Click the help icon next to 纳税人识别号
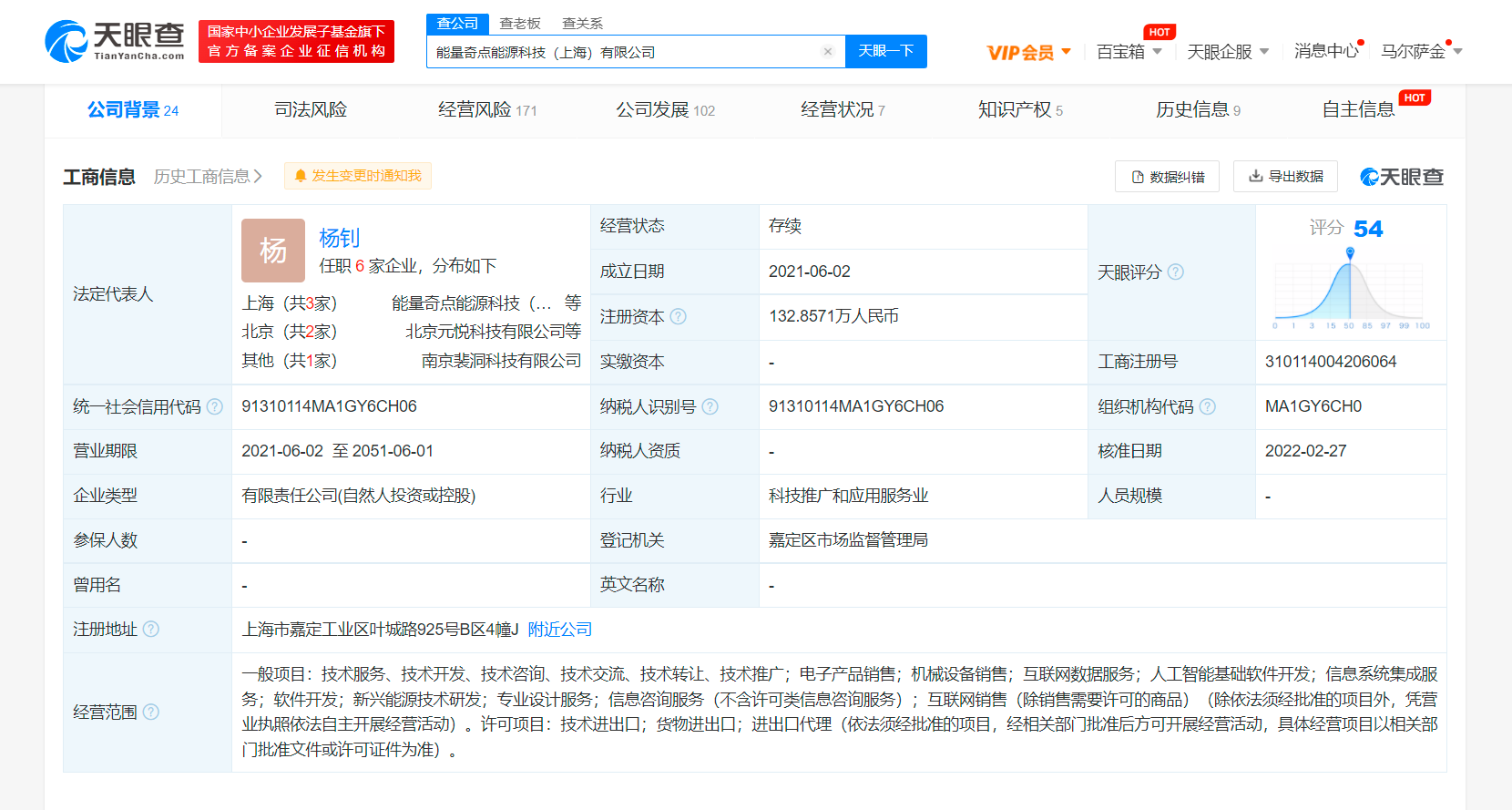 click(710, 406)
